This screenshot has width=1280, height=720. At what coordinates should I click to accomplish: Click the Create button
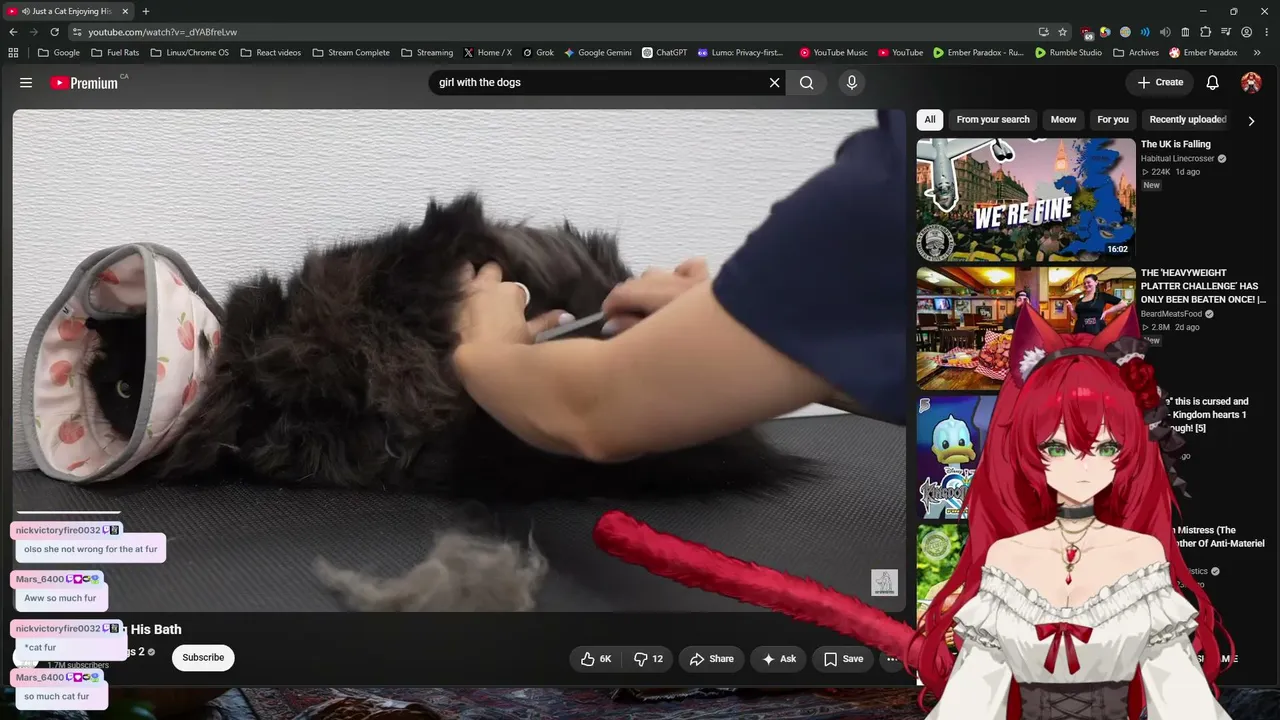click(x=1160, y=83)
